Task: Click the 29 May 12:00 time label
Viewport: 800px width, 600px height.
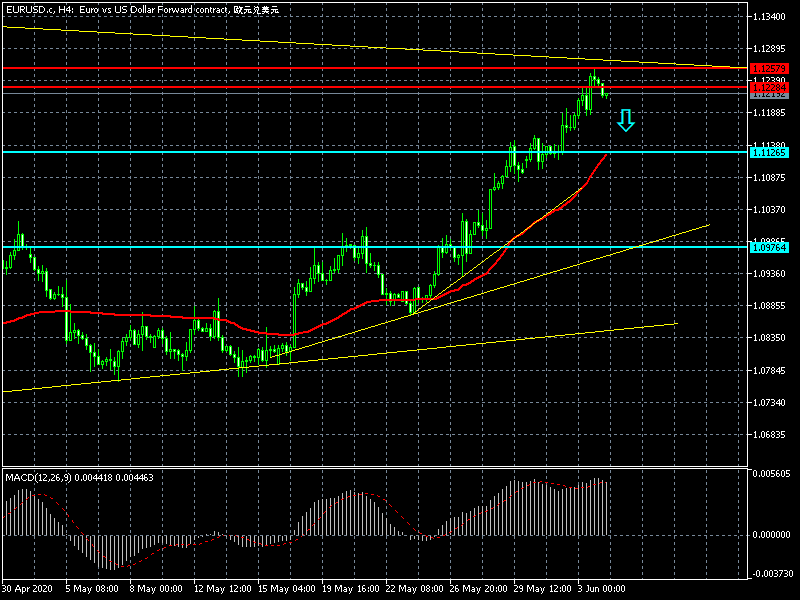Action: (542, 588)
